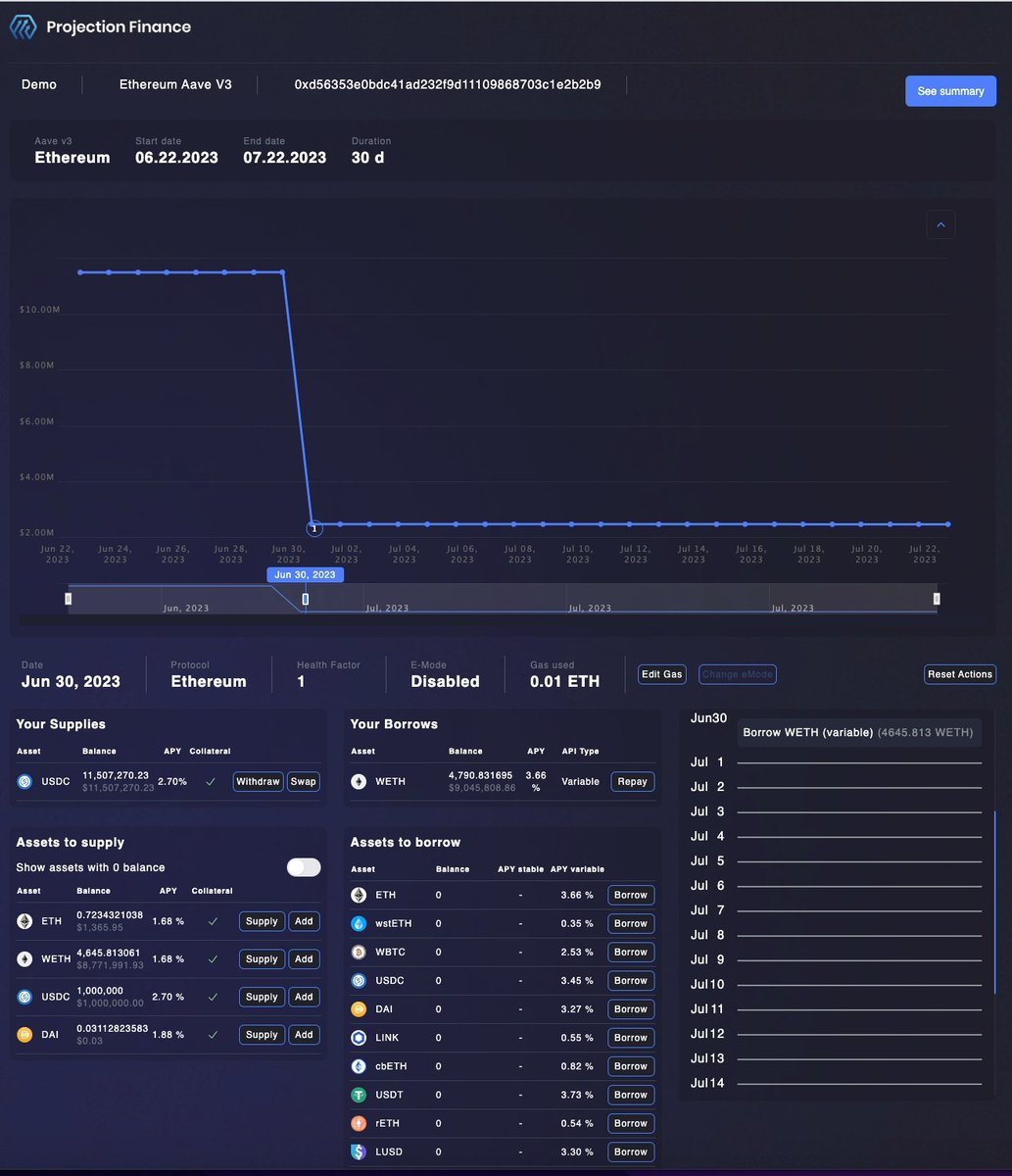This screenshot has width=1012, height=1176.
Task: Toggle Show assets with 0 balance
Action: (x=304, y=867)
